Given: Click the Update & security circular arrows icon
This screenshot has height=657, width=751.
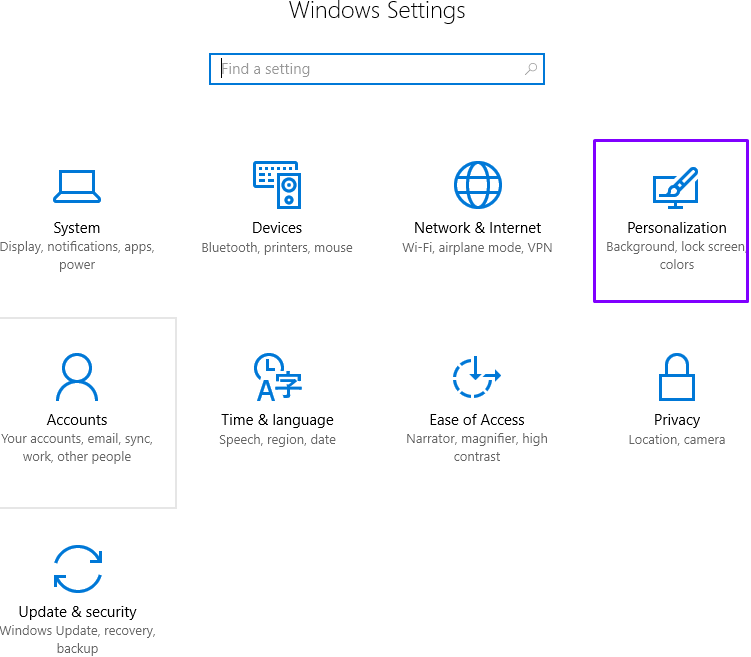Looking at the screenshot, I should [77, 569].
